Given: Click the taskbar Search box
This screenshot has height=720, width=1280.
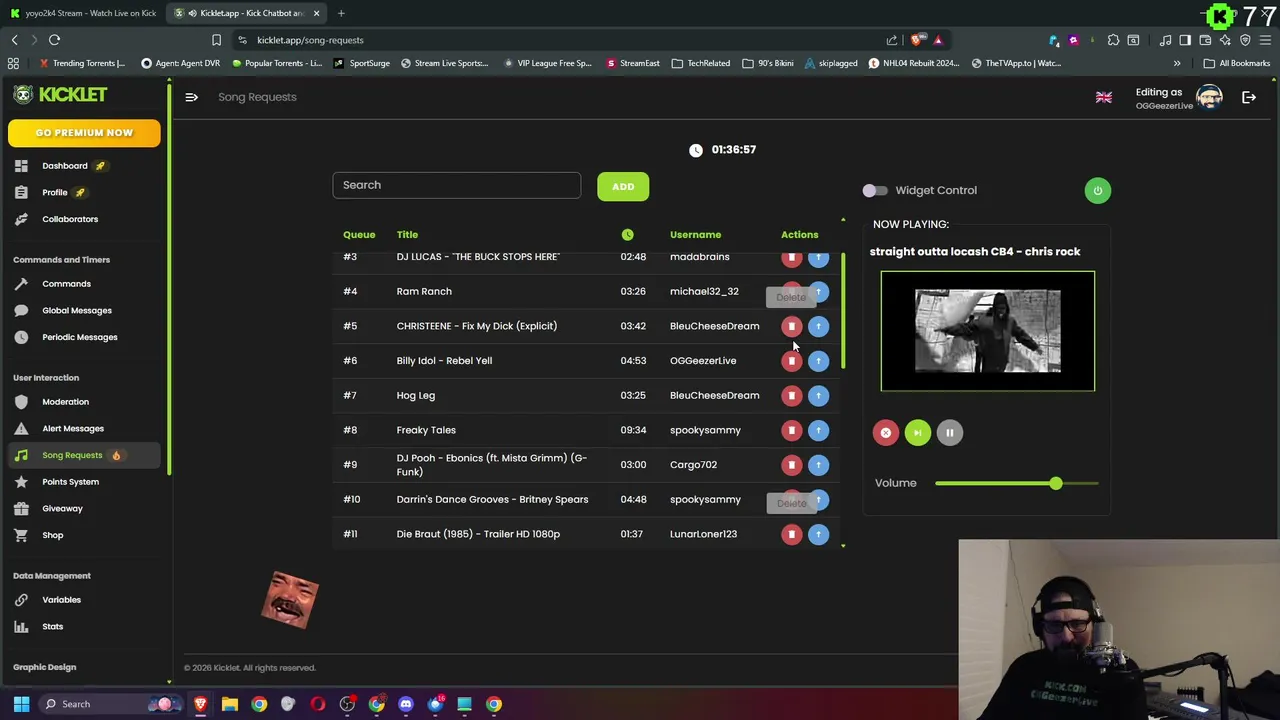Looking at the screenshot, I should pyautogui.click(x=110, y=704).
